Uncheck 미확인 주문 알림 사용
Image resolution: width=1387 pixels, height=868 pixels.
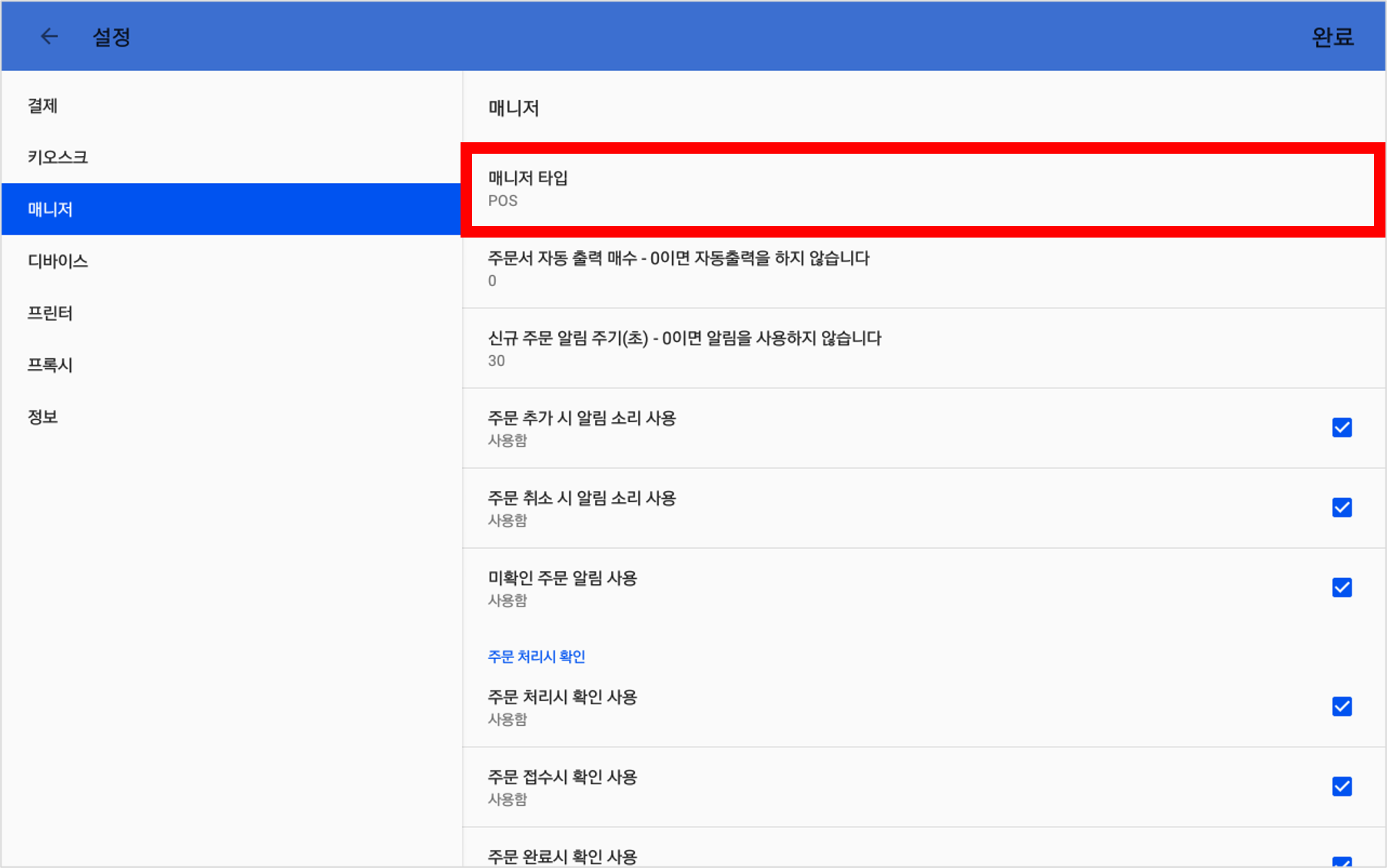click(x=1342, y=587)
